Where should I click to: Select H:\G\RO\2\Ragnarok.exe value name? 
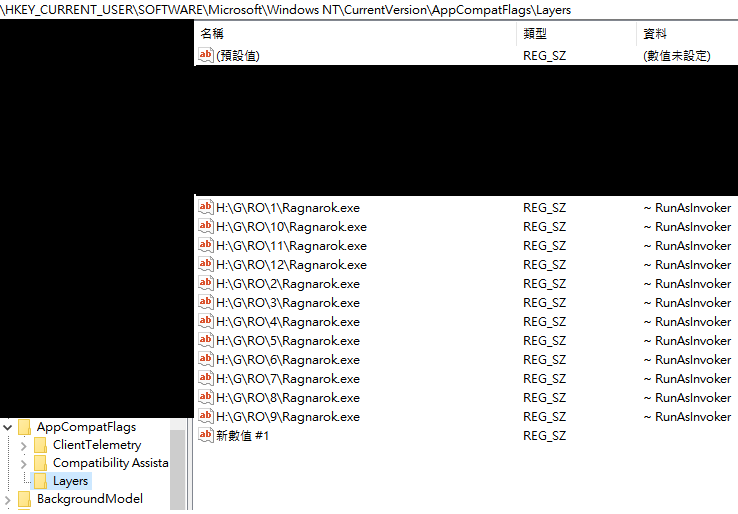coord(288,284)
